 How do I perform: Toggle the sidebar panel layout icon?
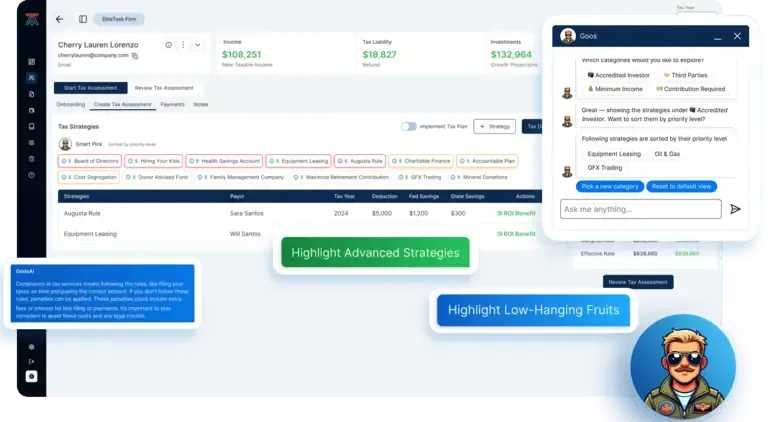83,19
